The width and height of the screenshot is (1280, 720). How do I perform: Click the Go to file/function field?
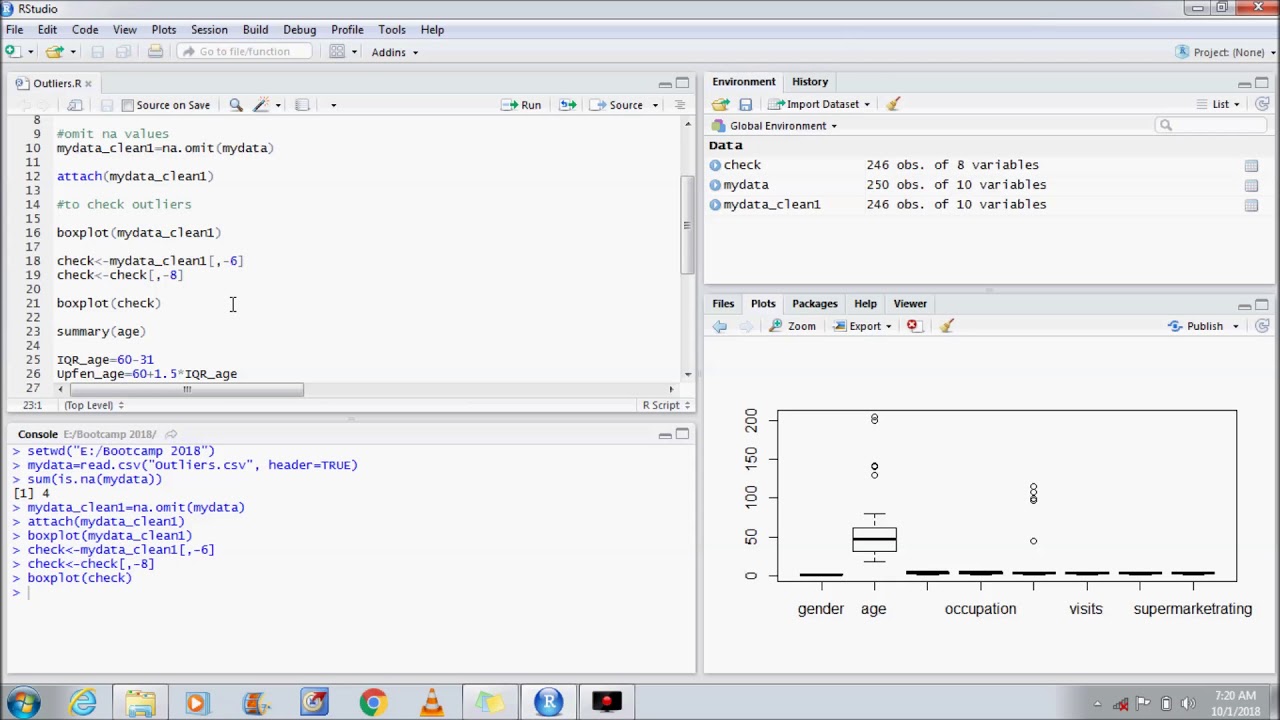click(x=245, y=52)
